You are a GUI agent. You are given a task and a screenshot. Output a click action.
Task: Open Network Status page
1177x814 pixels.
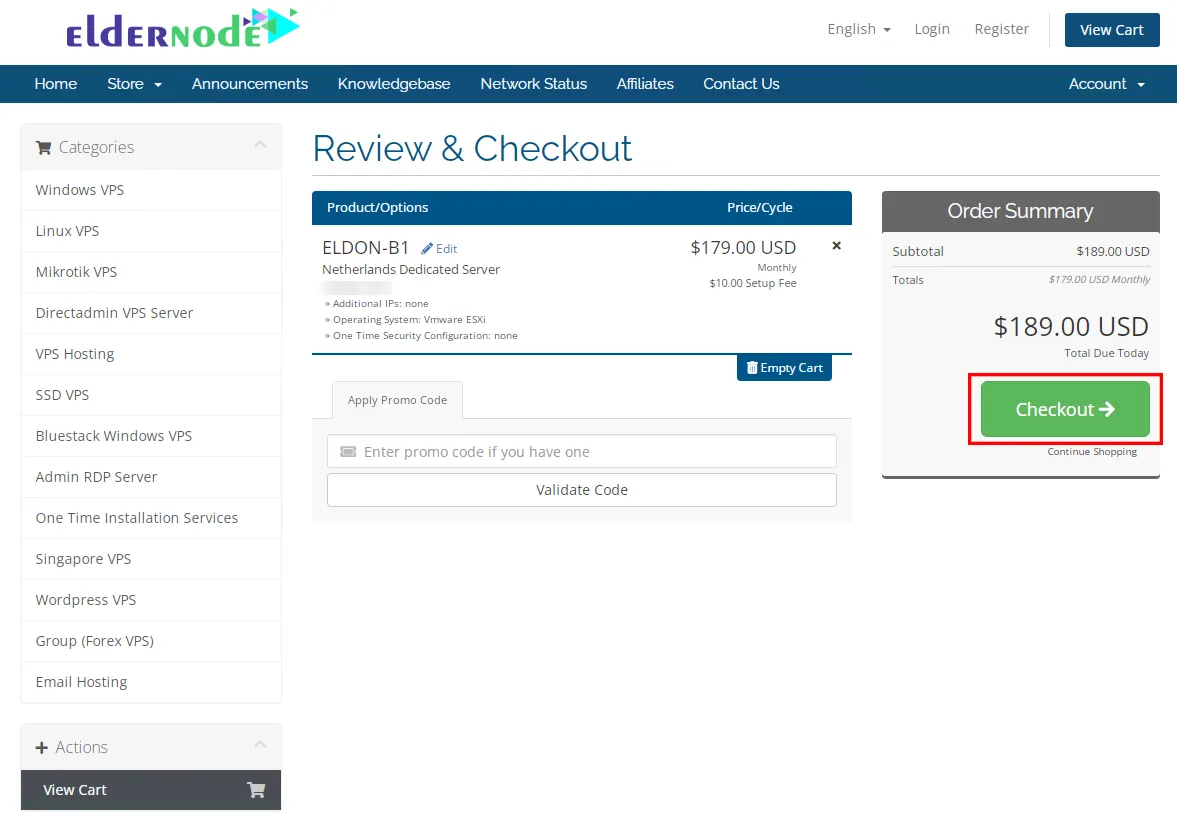[x=534, y=84]
